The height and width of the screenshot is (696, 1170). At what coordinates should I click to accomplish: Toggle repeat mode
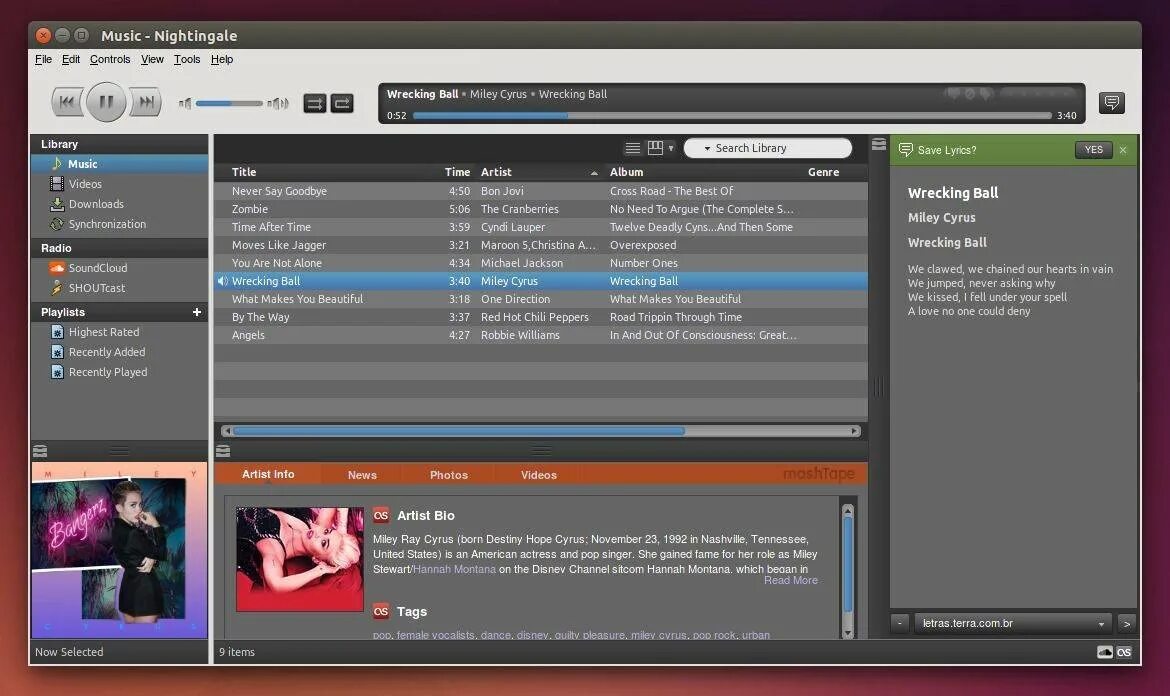point(342,103)
